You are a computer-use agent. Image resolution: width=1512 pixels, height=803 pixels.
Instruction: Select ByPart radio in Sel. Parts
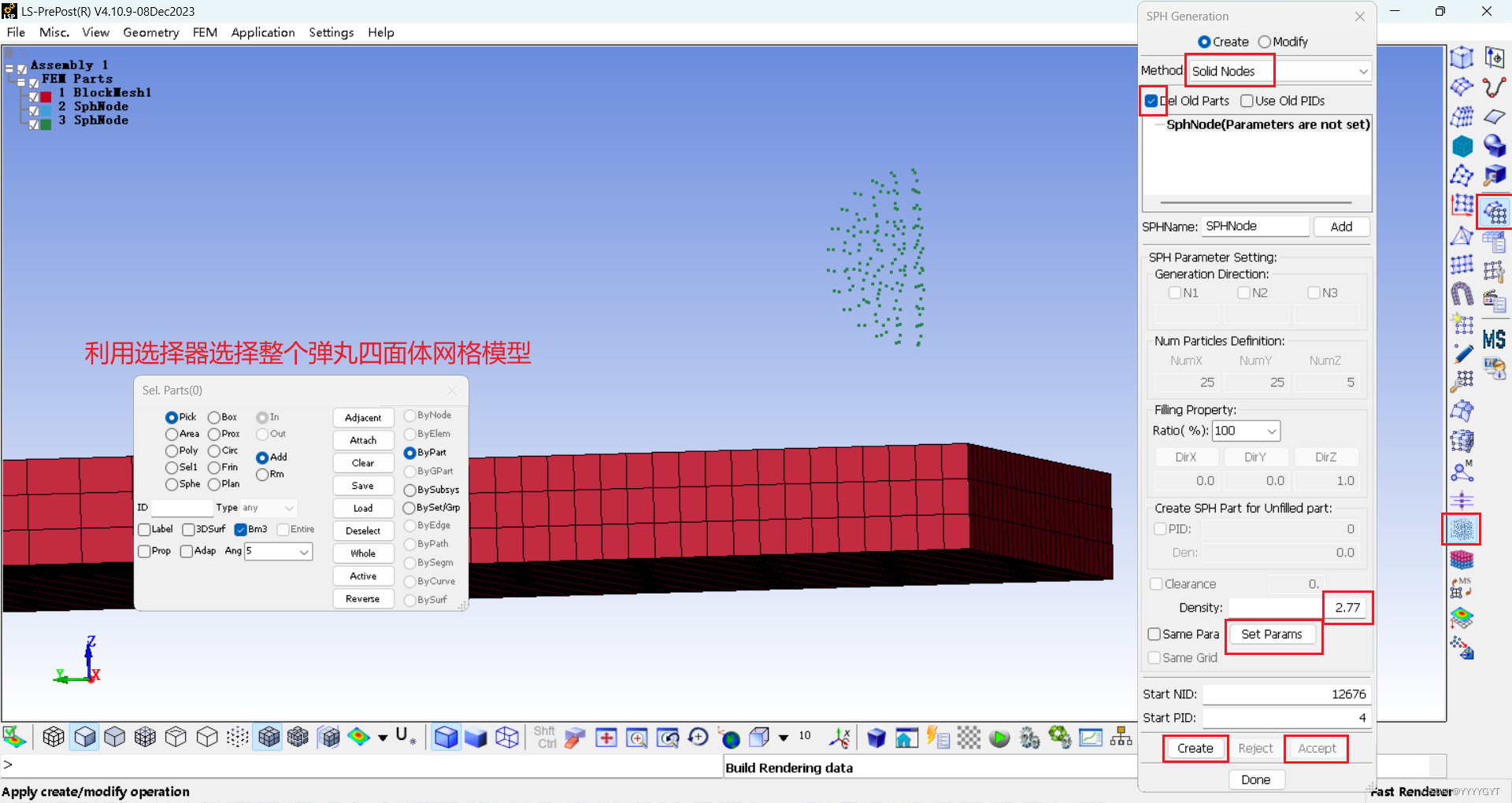(x=409, y=453)
